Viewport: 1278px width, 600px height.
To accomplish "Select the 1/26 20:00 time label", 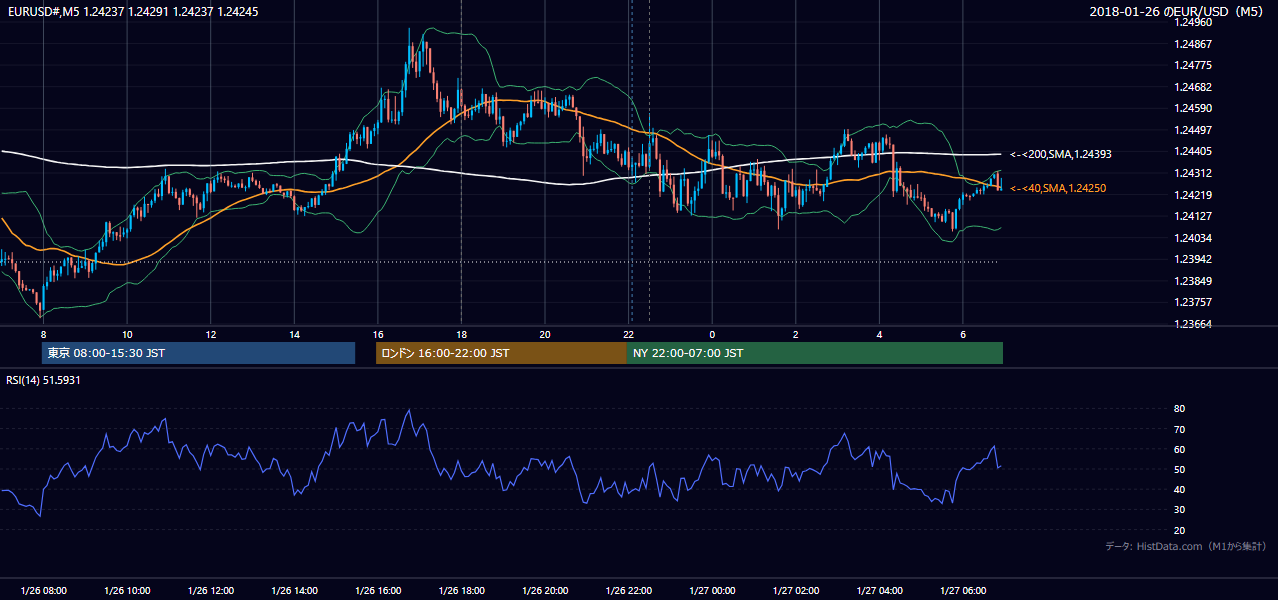I will (x=545, y=591).
